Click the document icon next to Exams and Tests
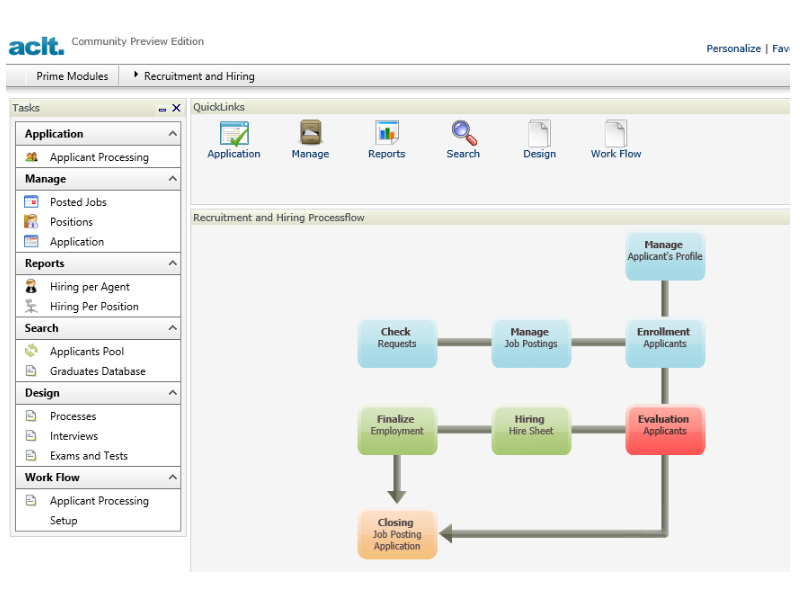 (x=31, y=455)
